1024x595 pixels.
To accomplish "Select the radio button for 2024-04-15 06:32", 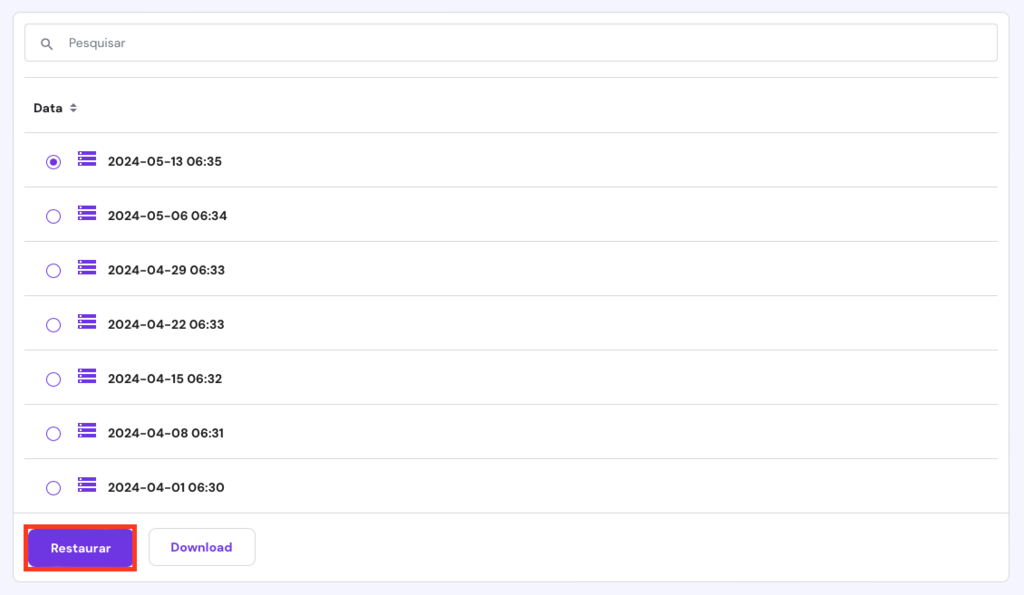I will tap(53, 377).
